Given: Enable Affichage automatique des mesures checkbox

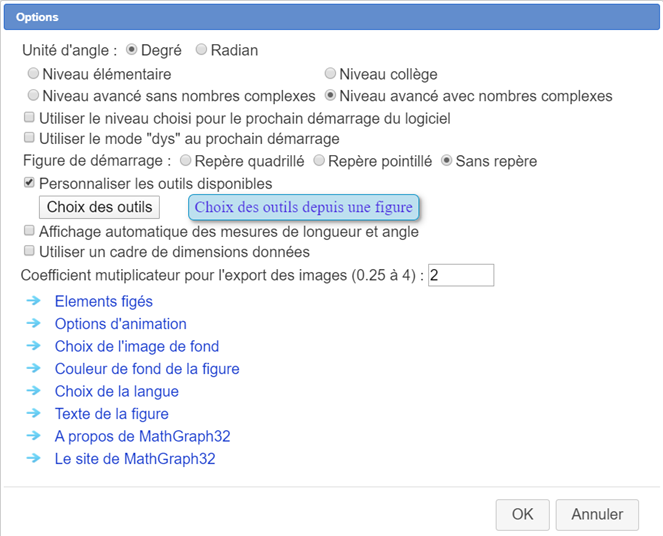Looking at the screenshot, I should [x=29, y=230].
